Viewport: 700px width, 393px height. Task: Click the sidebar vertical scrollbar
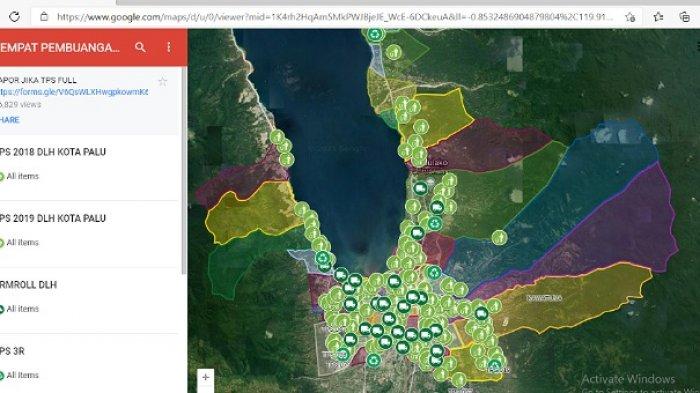(x=184, y=170)
